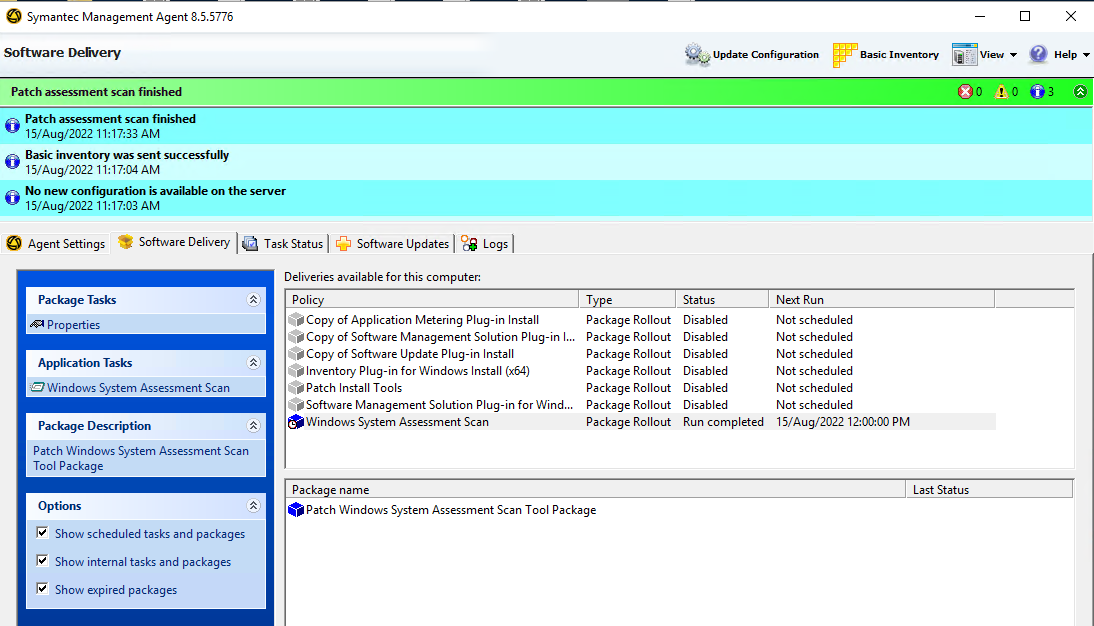Click package icon for Copy of Software Update Plug-in
This screenshot has width=1094, height=626.
point(296,354)
